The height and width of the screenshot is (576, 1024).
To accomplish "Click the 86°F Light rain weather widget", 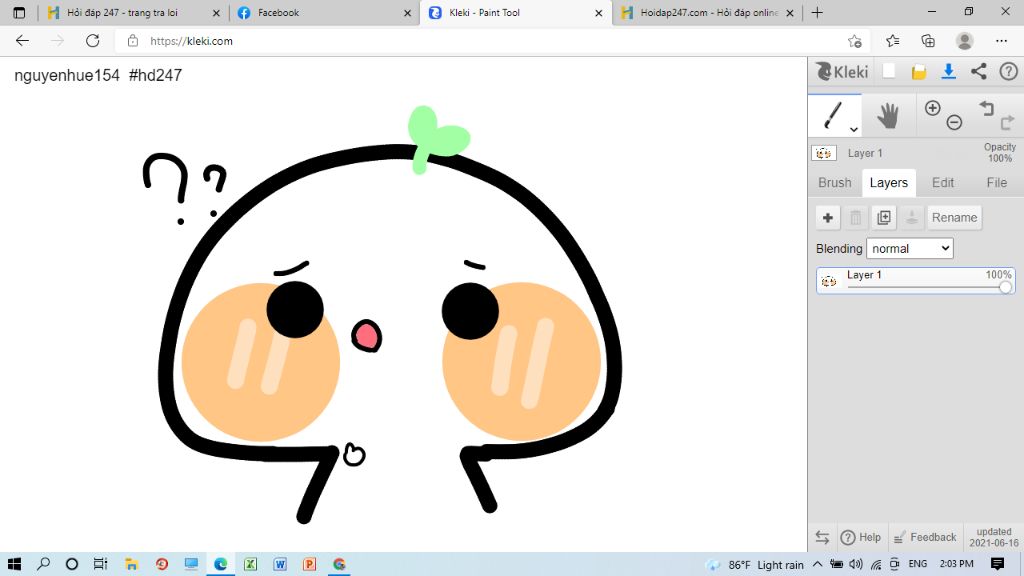I will pos(755,564).
